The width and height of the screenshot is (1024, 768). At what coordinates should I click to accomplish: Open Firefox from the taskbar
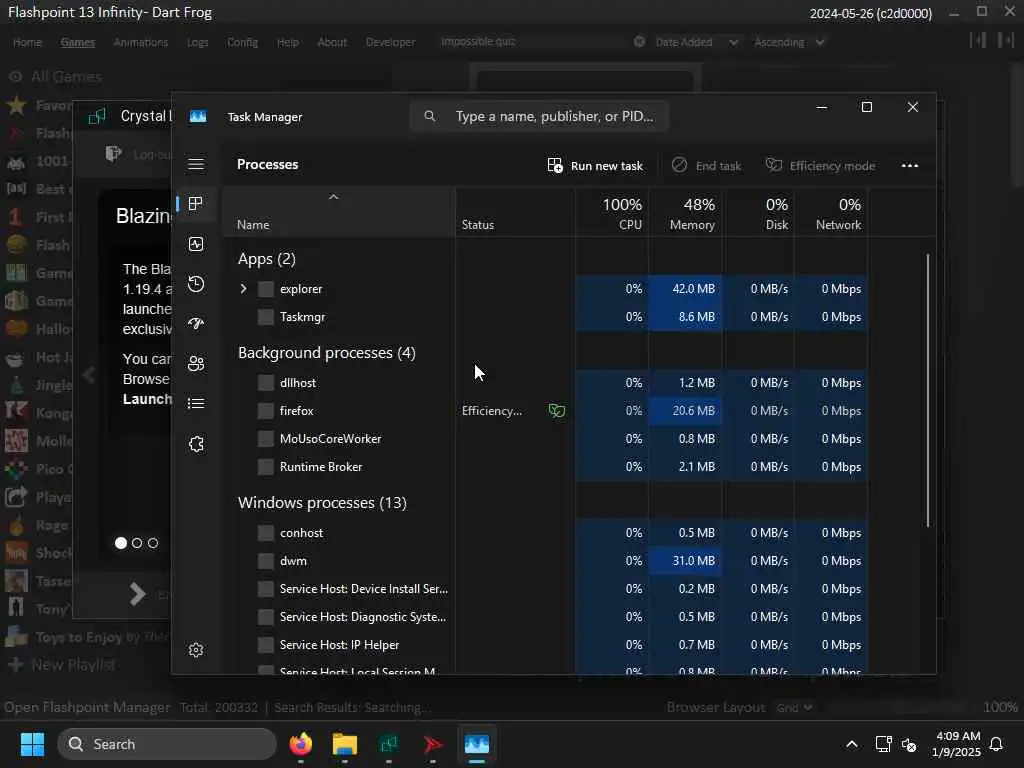coord(301,744)
